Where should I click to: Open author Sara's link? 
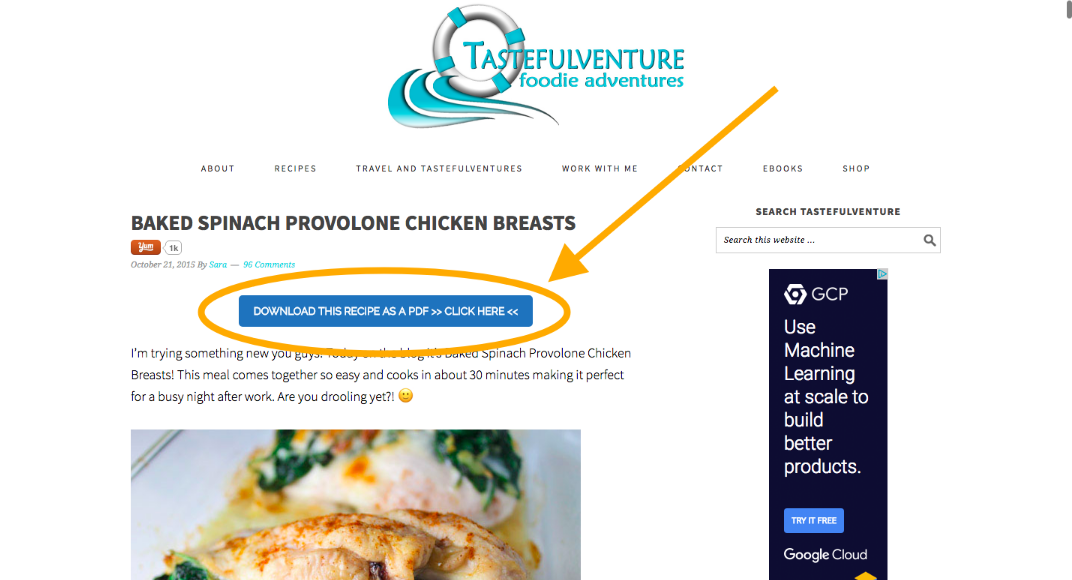click(x=218, y=265)
